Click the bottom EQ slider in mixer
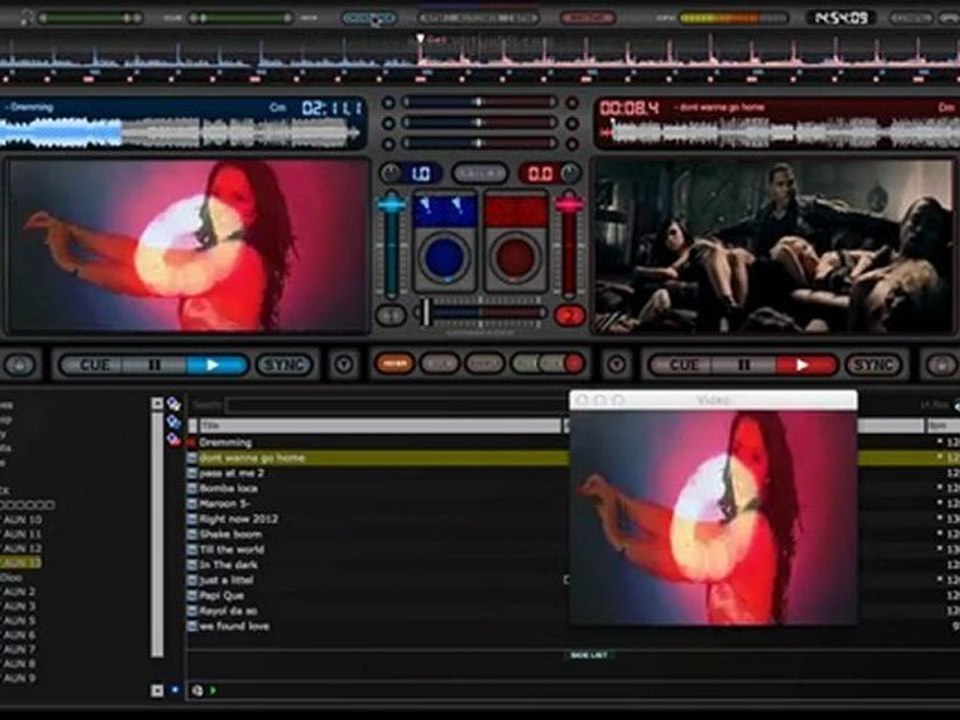The height and width of the screenshot is (720, 960). [479, 144]
